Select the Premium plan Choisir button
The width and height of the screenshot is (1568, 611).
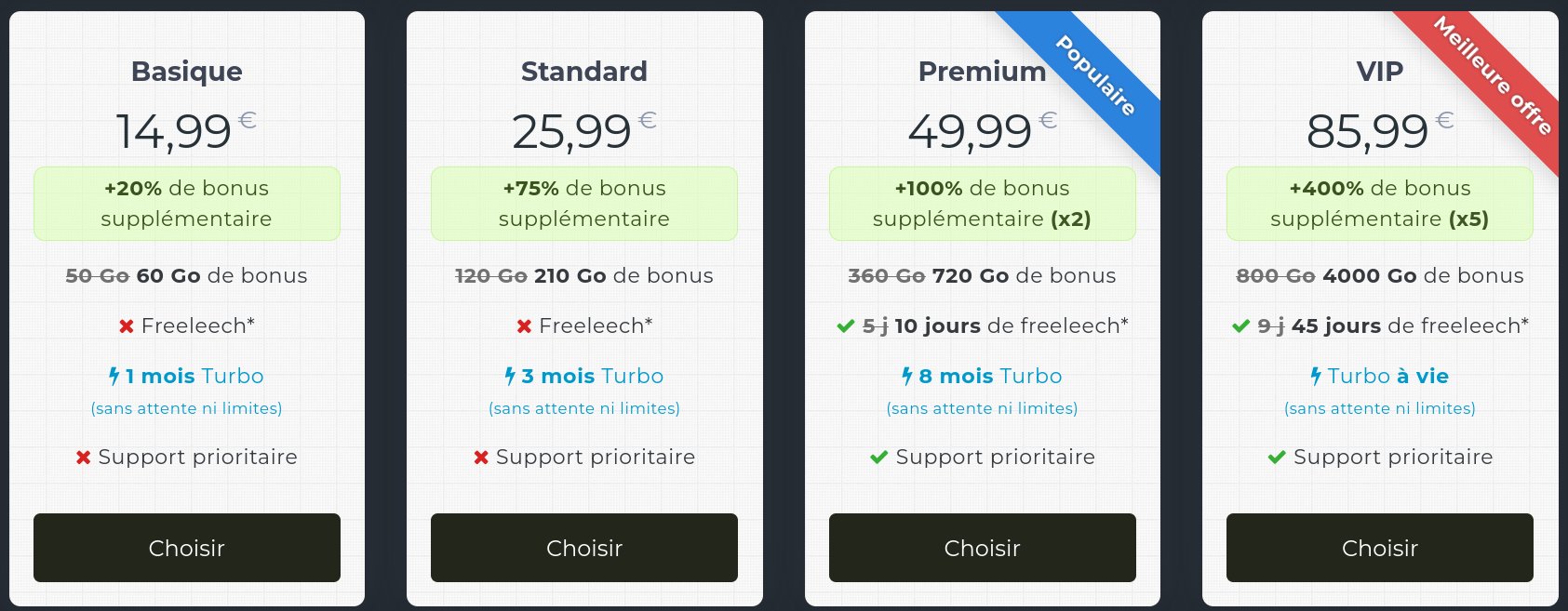point(982,548)
